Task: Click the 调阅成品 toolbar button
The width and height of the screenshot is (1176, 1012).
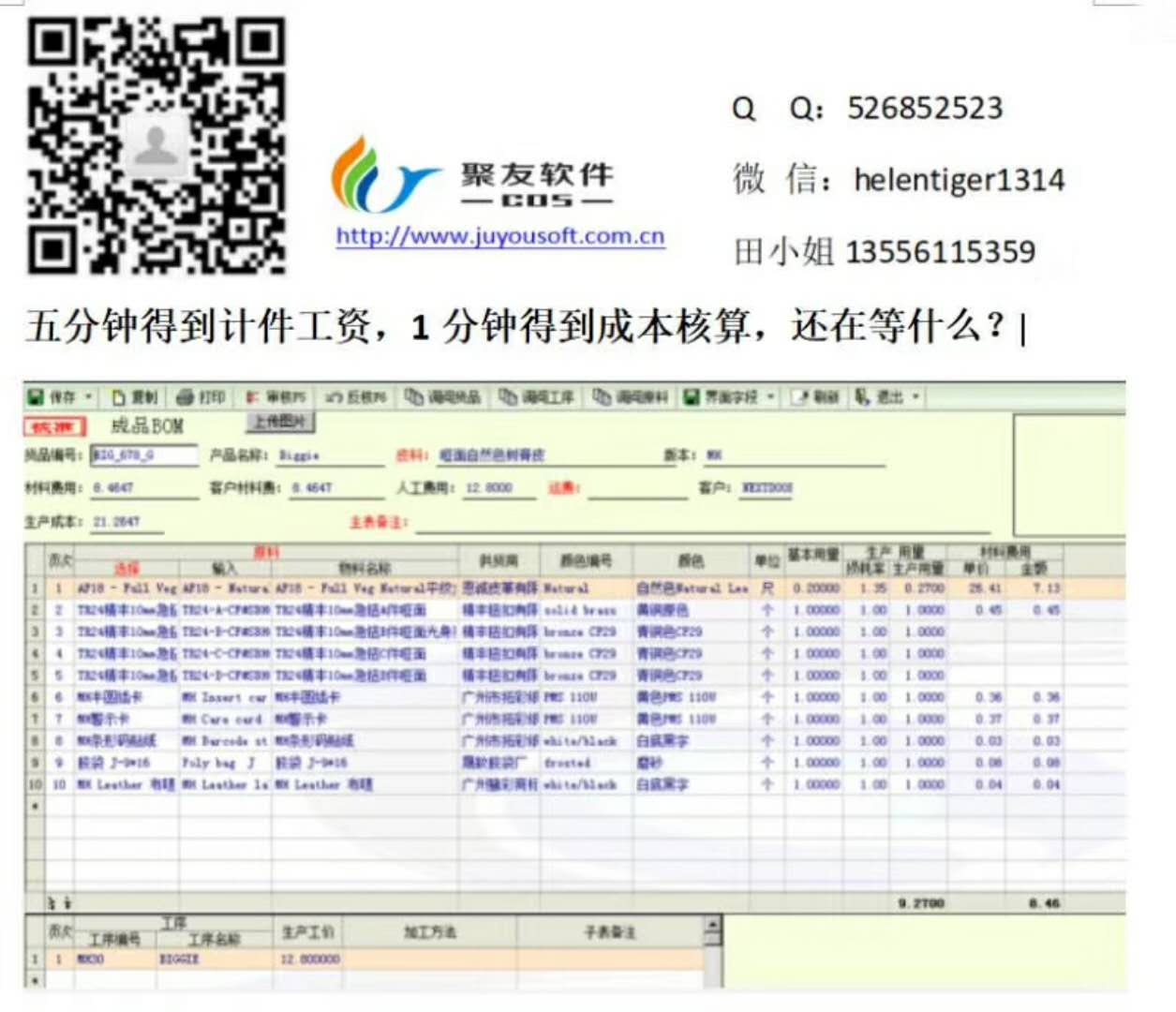Action: 443,397
